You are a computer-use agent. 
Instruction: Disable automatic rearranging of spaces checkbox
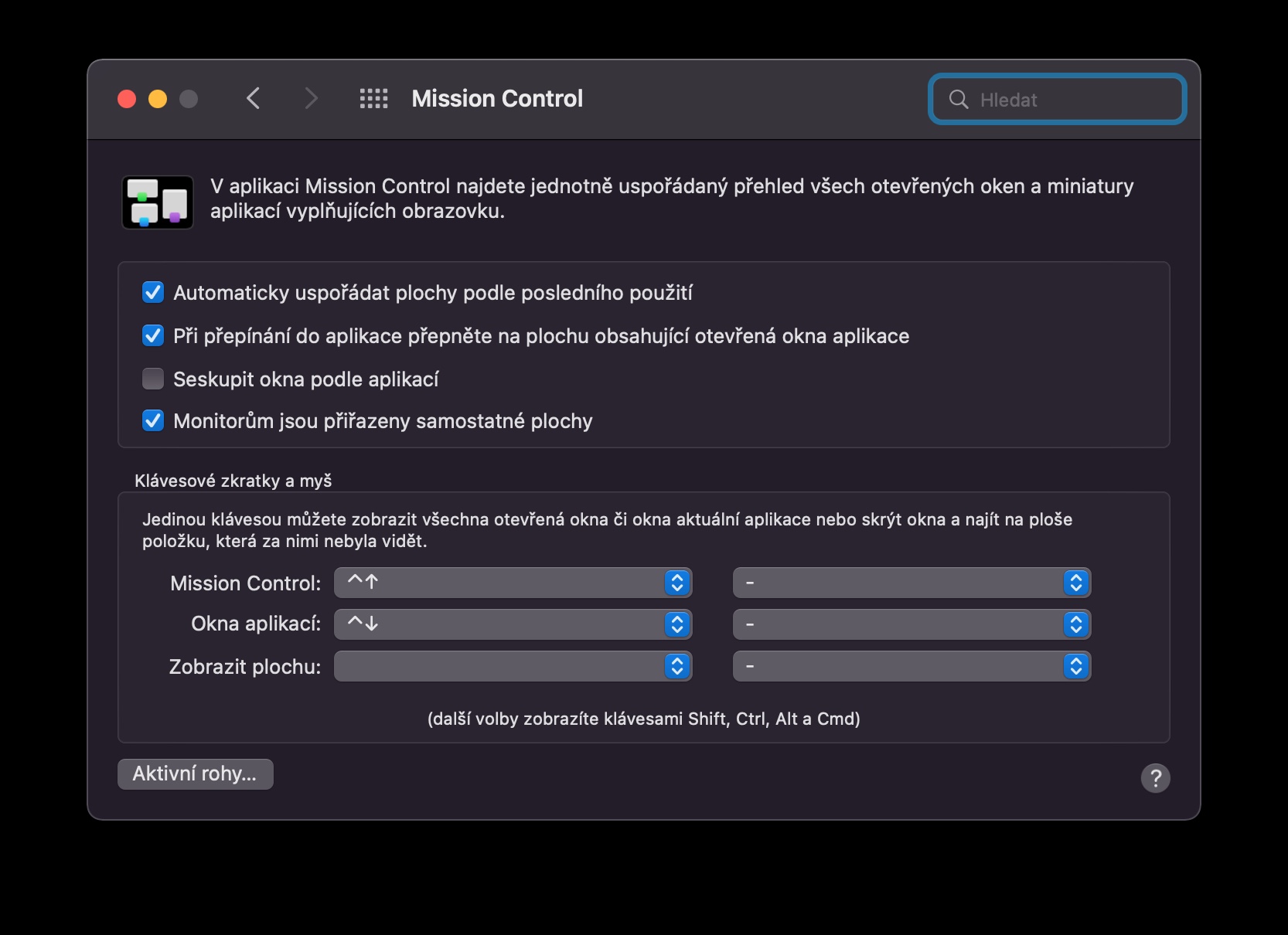tap(153, 293)
